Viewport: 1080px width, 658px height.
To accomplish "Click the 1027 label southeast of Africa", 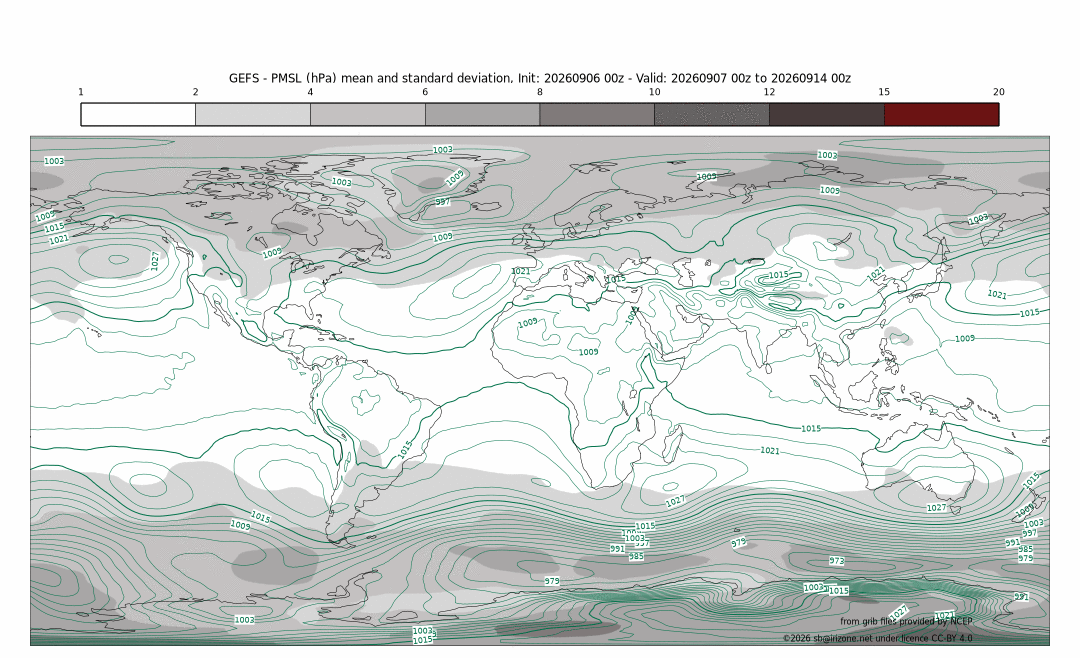I will point(675,501).
